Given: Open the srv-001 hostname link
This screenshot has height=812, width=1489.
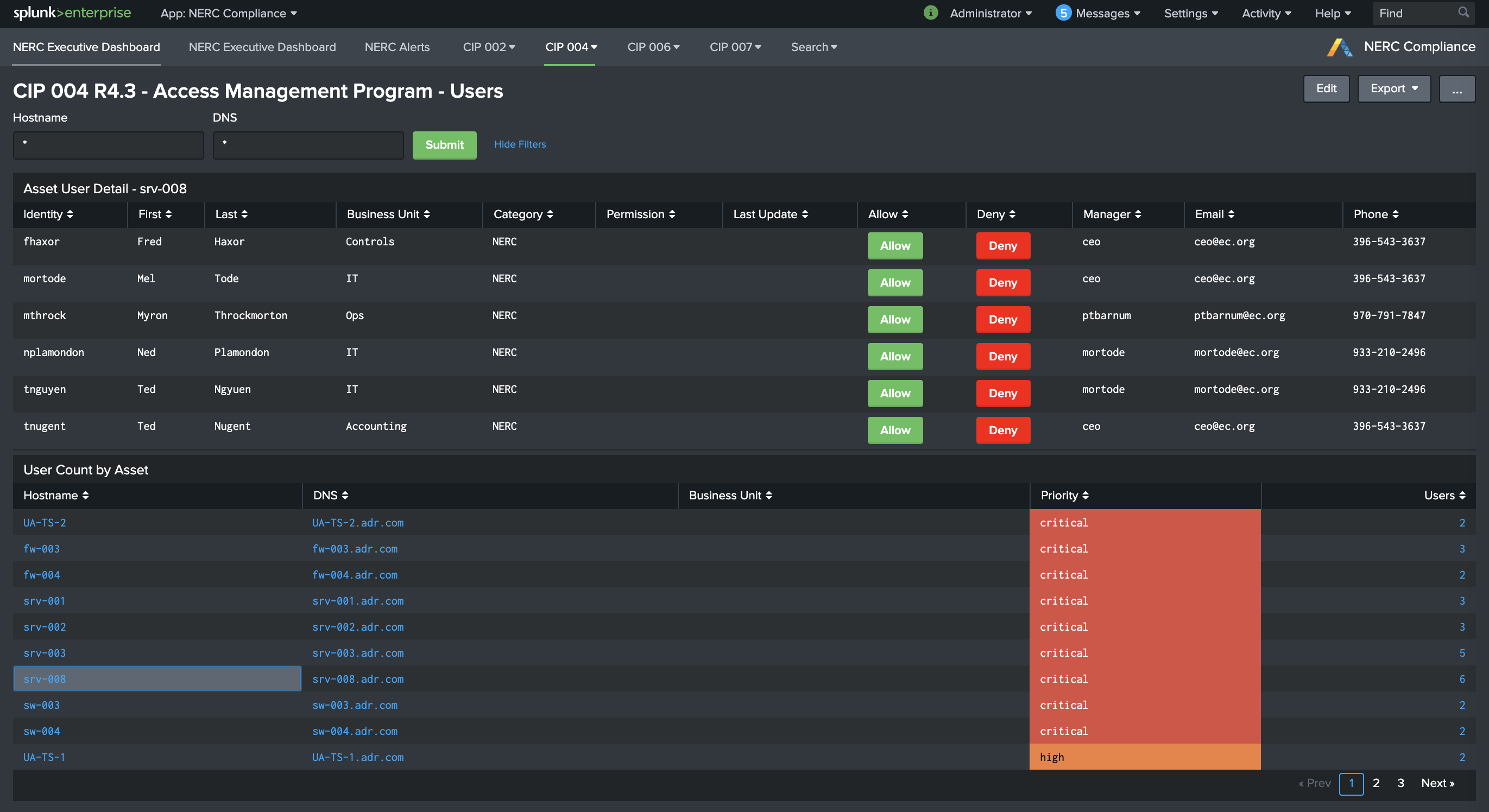Looking at the screenshot, I should pyautogui.click(x=44, y=600).
